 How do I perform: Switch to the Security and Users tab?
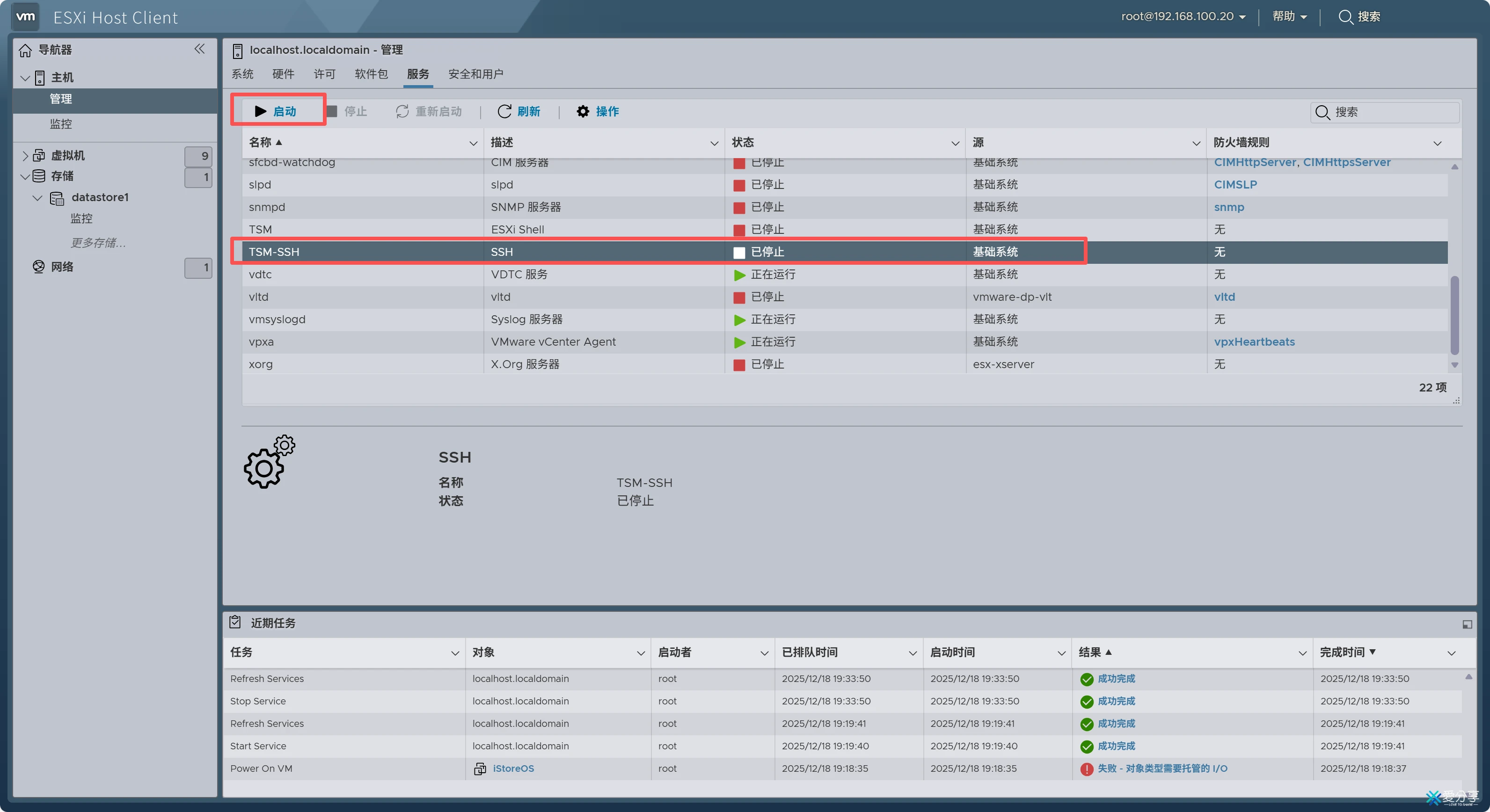tap(475, 74)
